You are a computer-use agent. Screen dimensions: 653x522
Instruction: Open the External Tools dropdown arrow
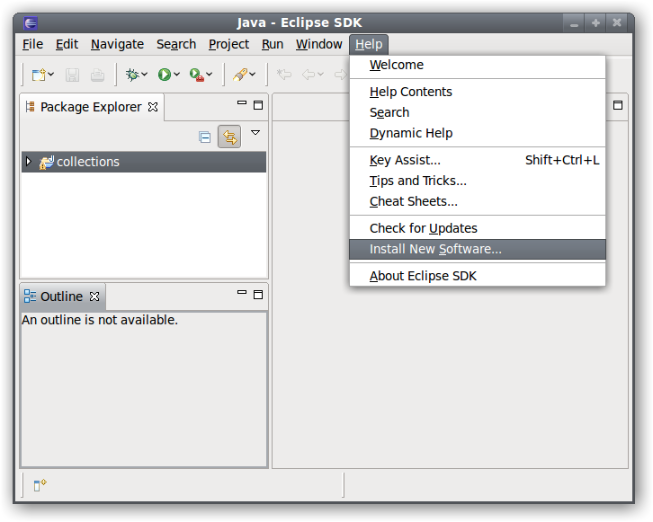pyautogui.click(x=209, y=75)
